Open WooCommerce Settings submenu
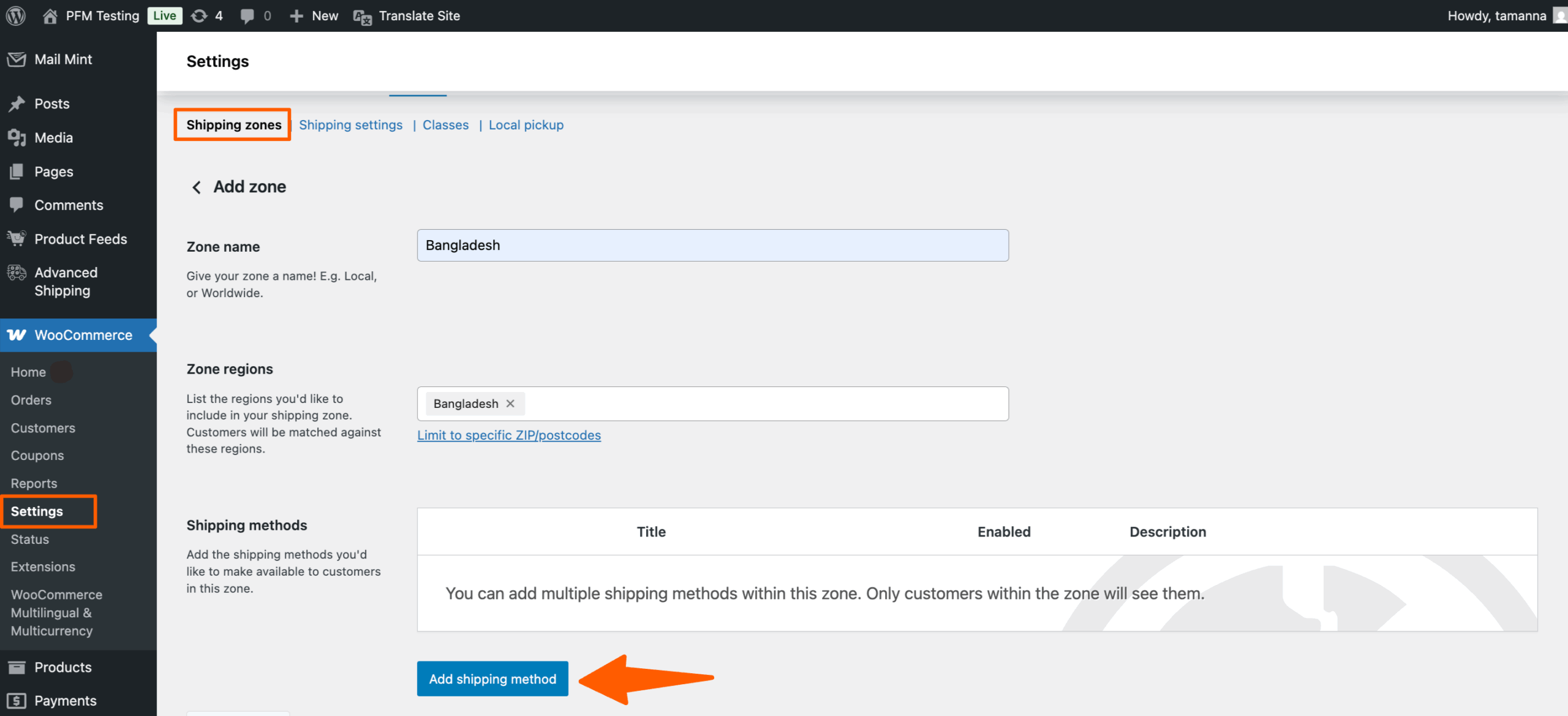This screenshot has width=1568, height=716. click(x=37, y=511)
